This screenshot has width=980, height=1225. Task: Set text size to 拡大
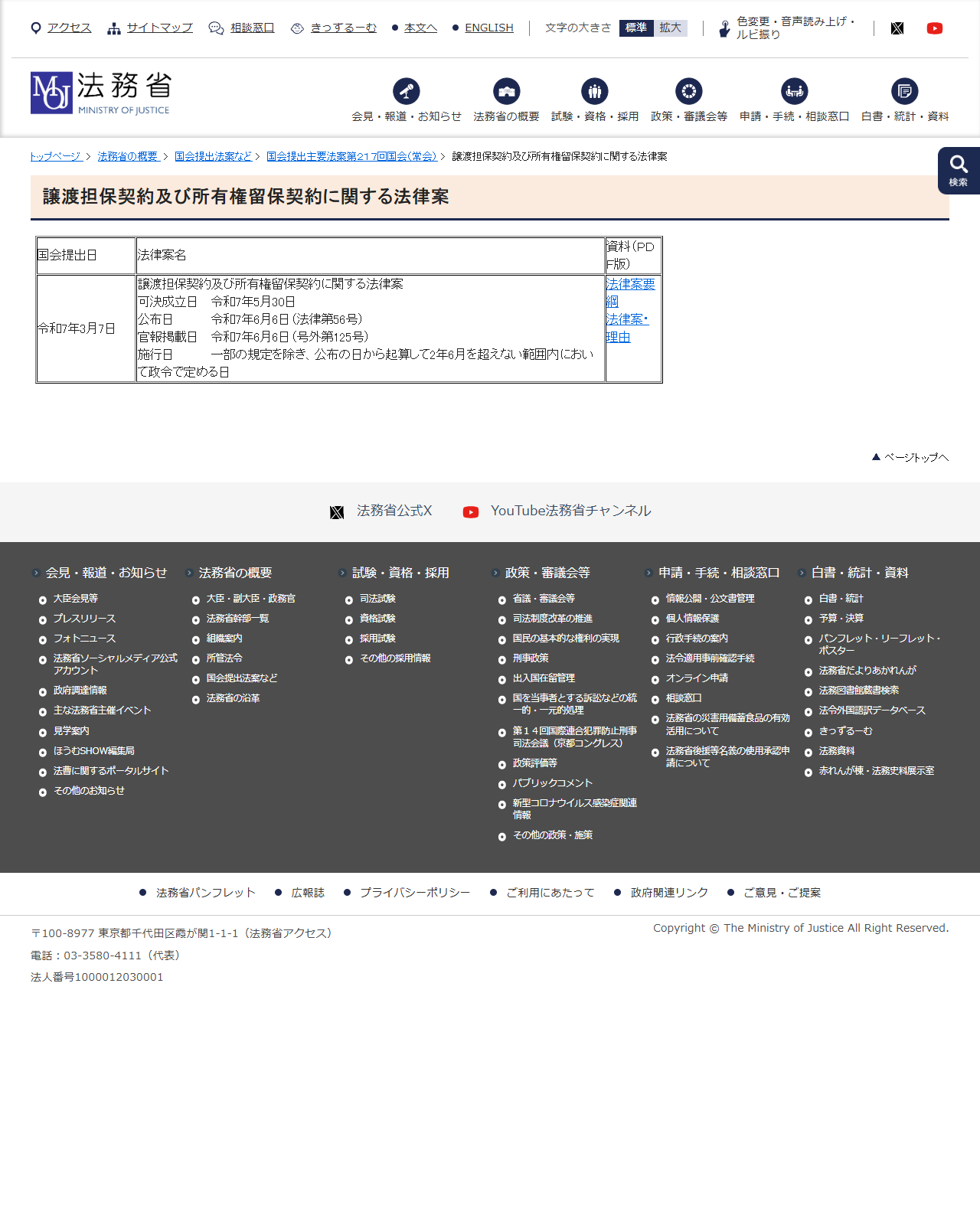coord(671,28)
